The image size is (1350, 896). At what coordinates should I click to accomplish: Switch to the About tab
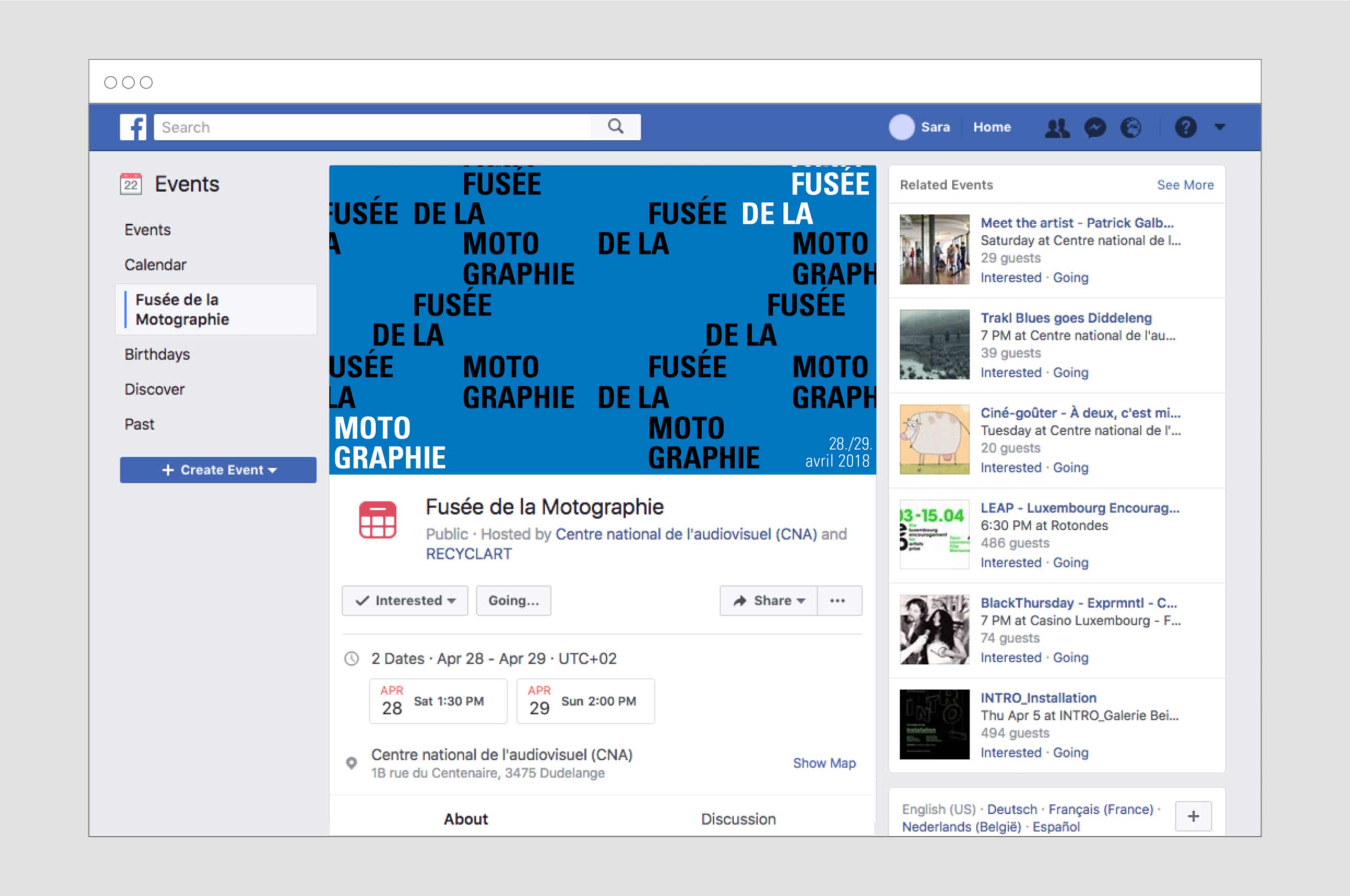[466, 819]
